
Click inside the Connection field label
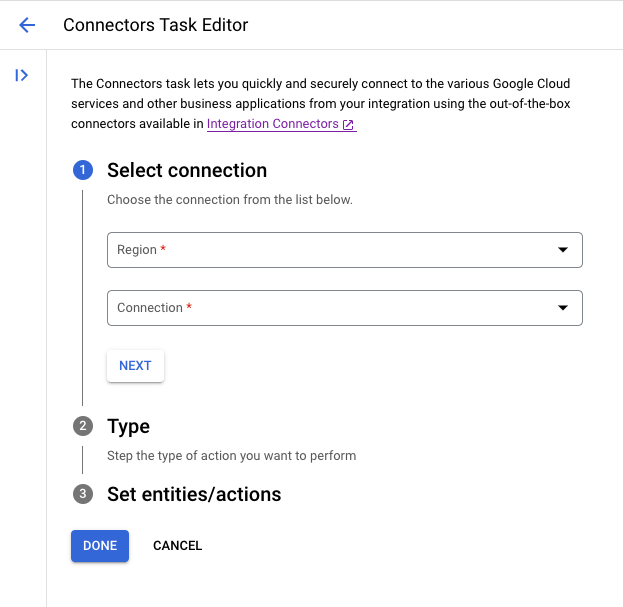pyautogui.click(x=150, y=308)
